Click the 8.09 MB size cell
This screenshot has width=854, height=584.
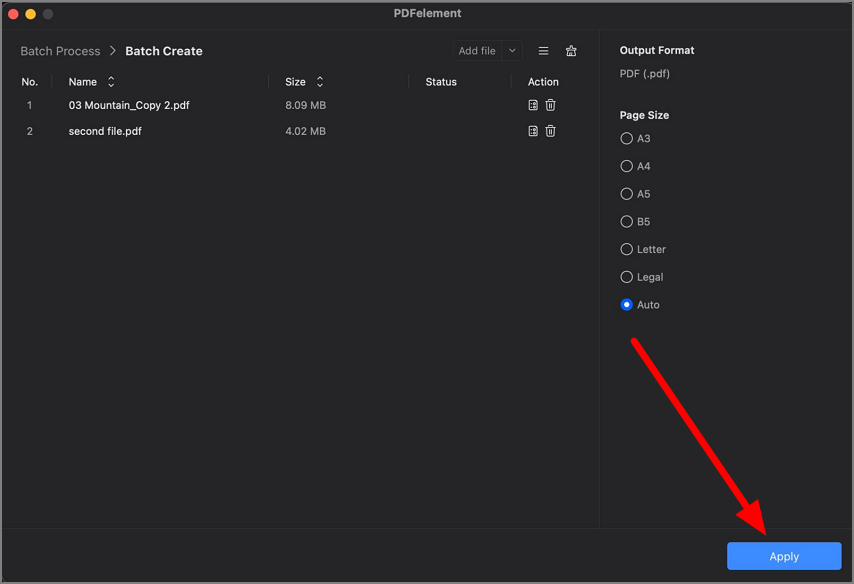(x=306, y=105)
